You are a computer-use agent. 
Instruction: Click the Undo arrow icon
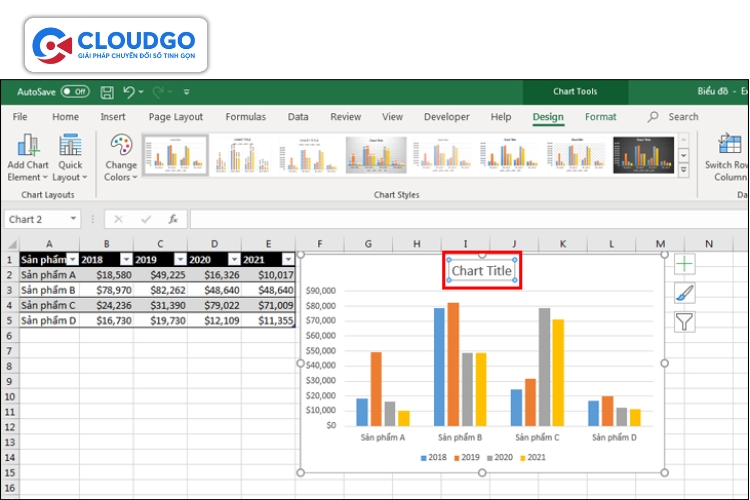[x=130, y=91]
